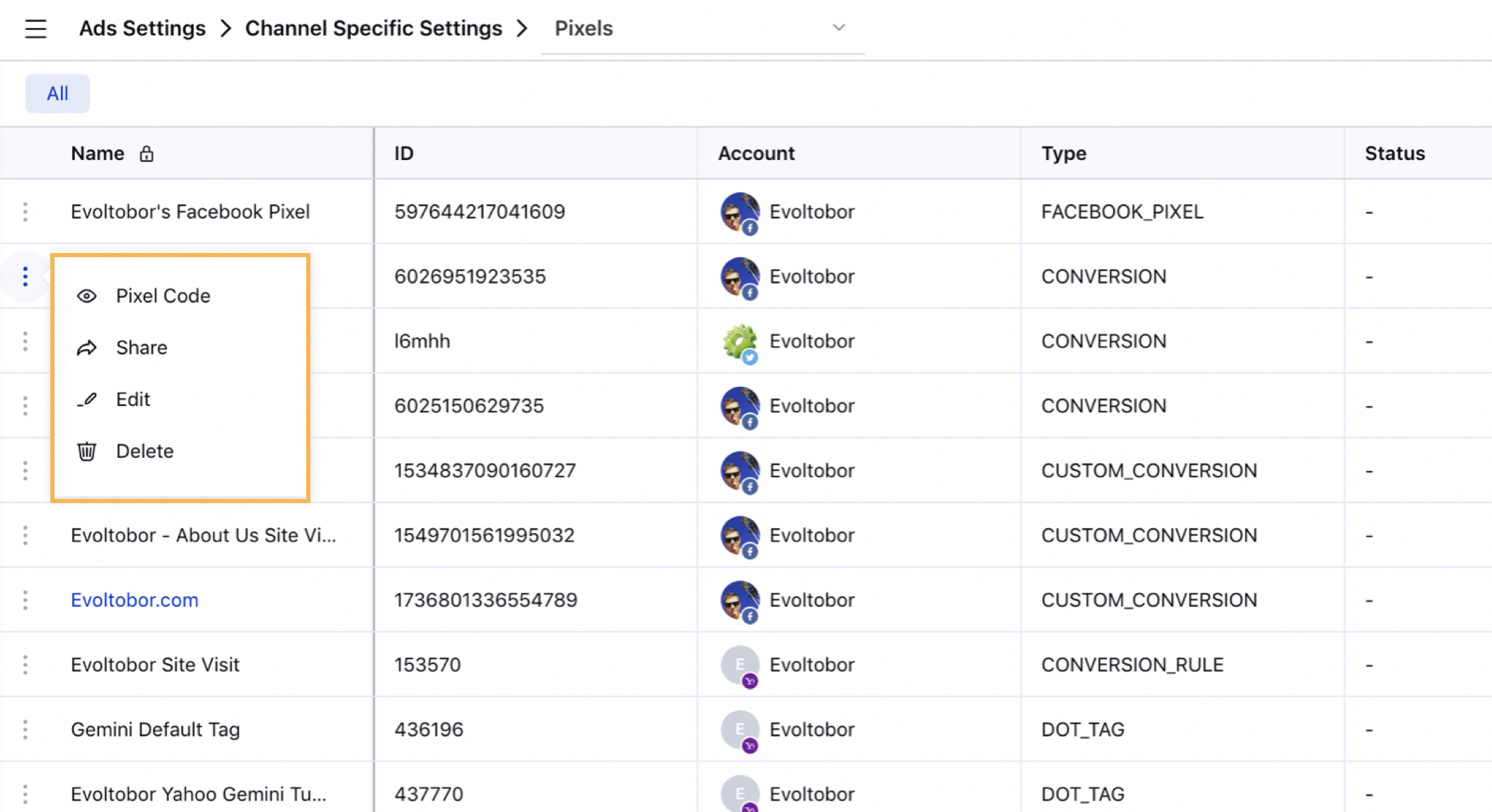Click the Evoltobor.com hyperlink

point(135,600)
